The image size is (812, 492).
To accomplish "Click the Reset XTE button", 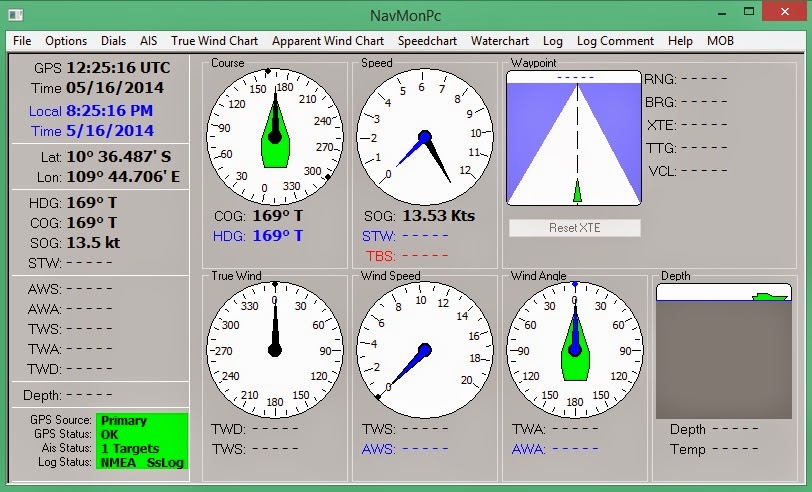I will pyautogui.click(x=574, y=228).
